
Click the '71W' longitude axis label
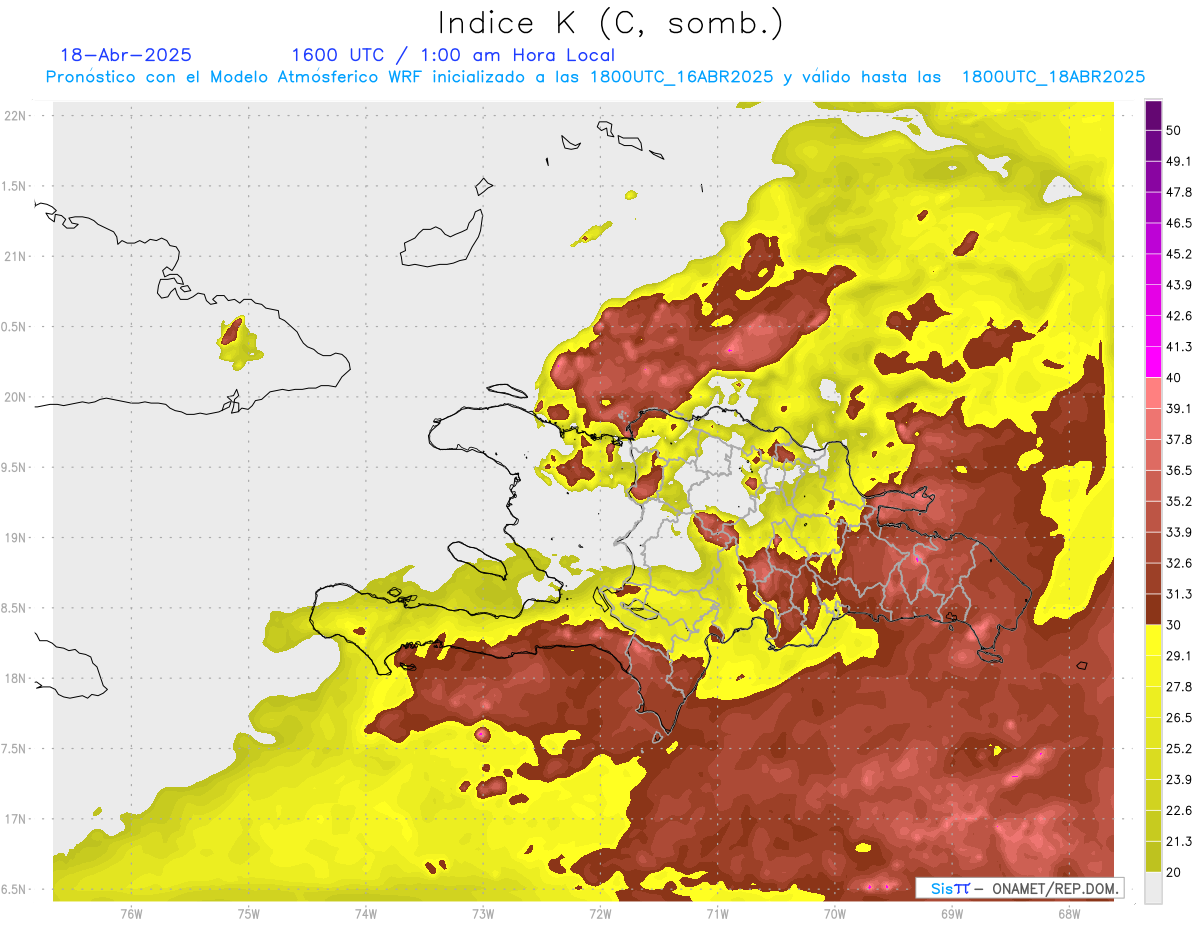click(x=717, y=914)
